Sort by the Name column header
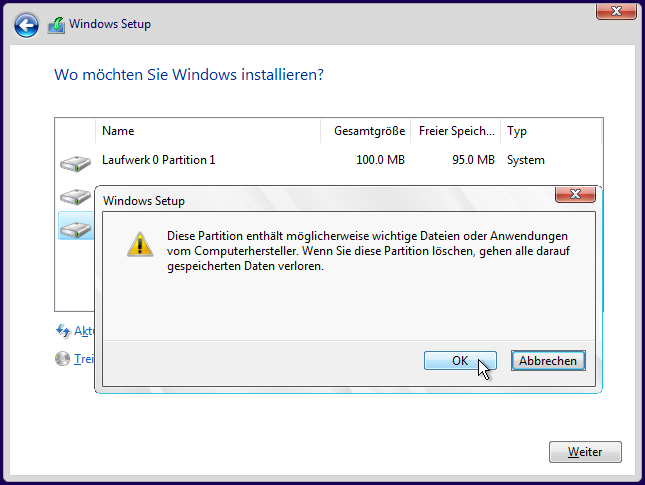 click(x=208, y=131)
